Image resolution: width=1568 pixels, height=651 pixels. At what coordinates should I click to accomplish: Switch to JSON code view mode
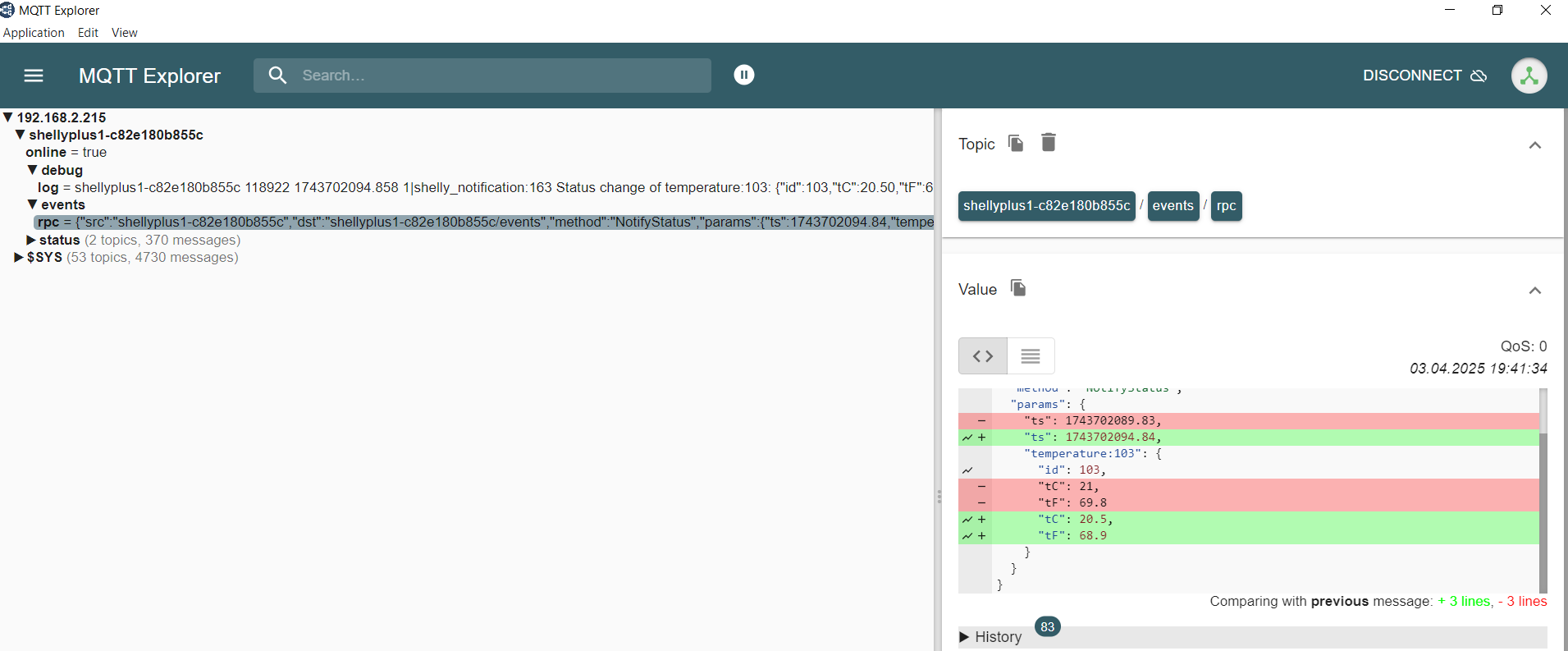[x=983, y=356]
